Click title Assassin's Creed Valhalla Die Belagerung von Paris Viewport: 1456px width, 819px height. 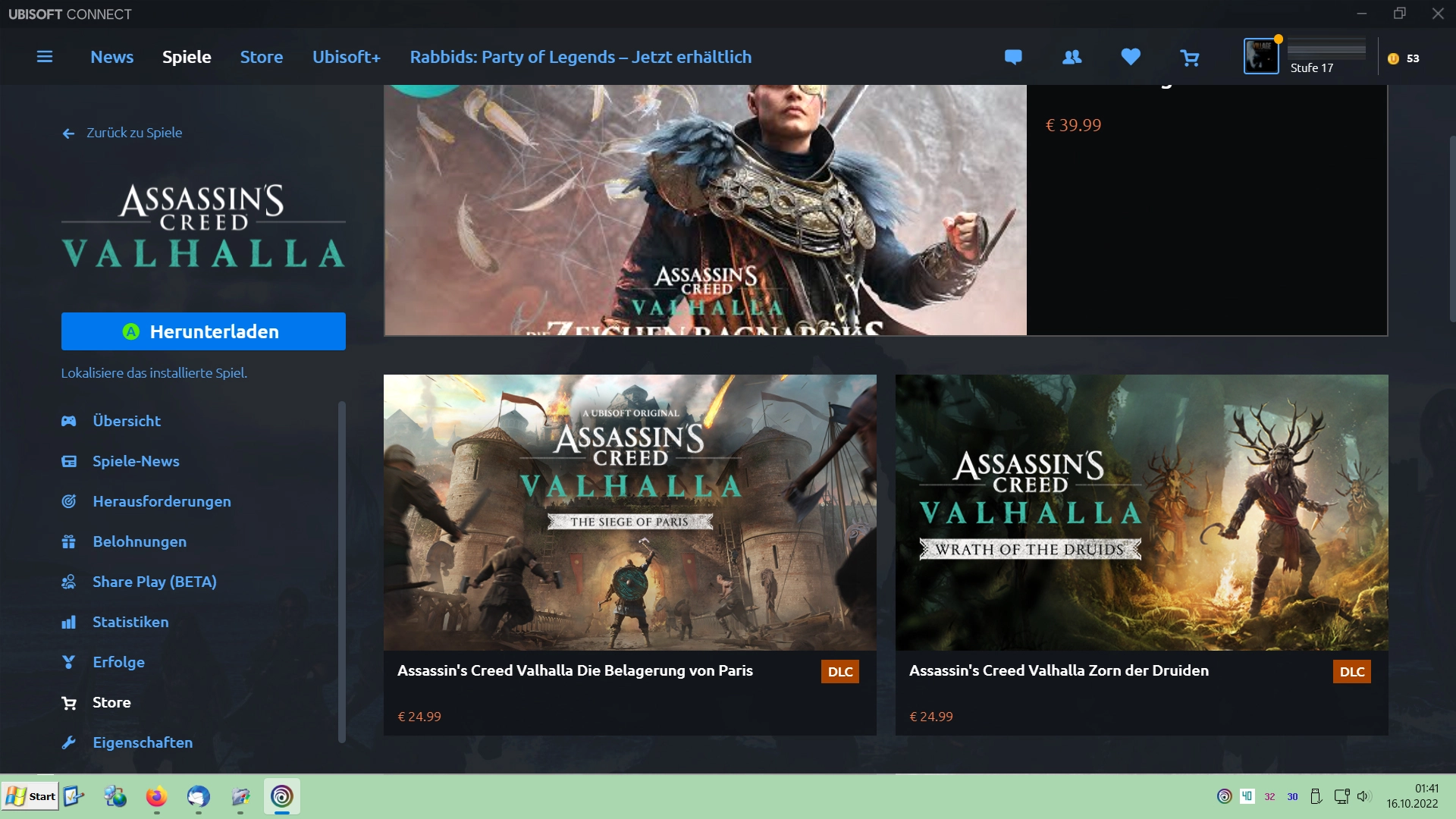coord(575,670)
